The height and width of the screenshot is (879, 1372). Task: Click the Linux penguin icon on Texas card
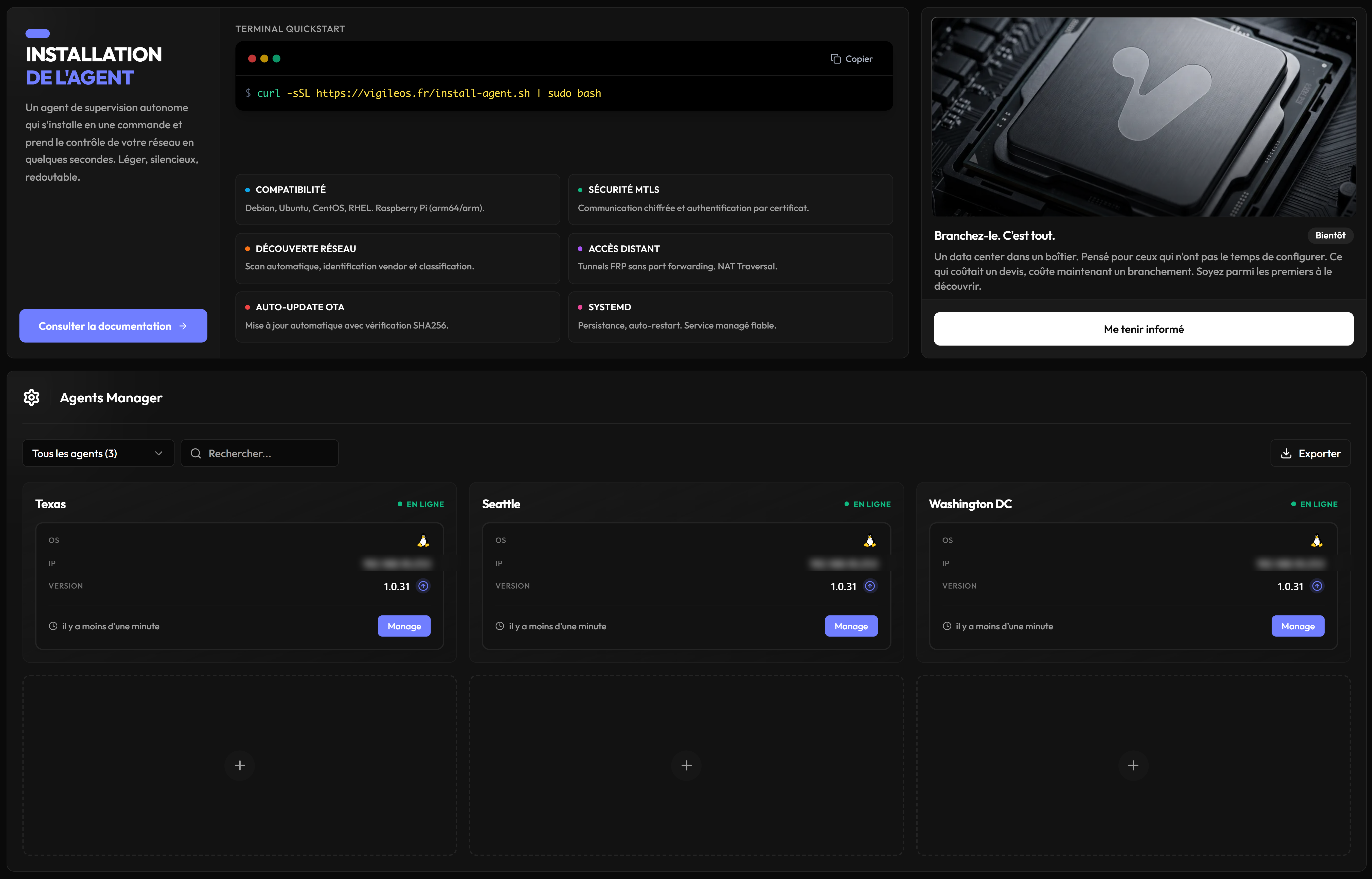423,541
